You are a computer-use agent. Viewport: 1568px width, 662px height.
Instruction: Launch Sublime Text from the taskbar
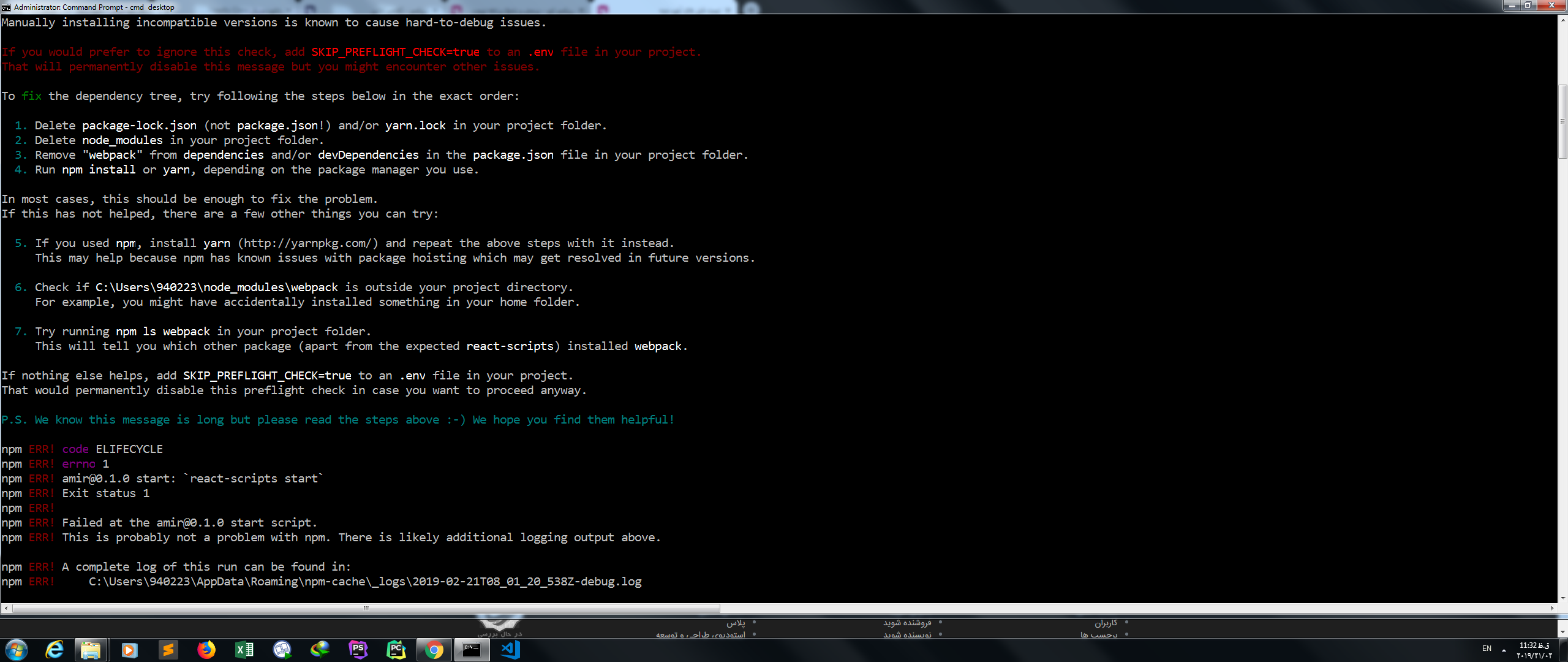(x=168, y=650)
